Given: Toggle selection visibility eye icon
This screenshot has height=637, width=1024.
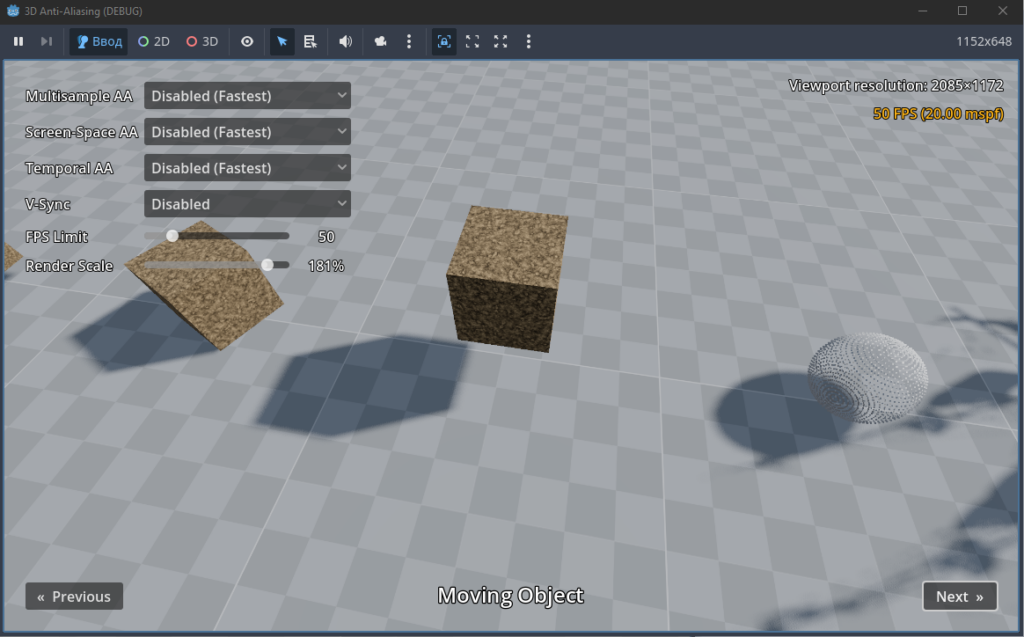Looking at the screenshot, I should (247, 42).
